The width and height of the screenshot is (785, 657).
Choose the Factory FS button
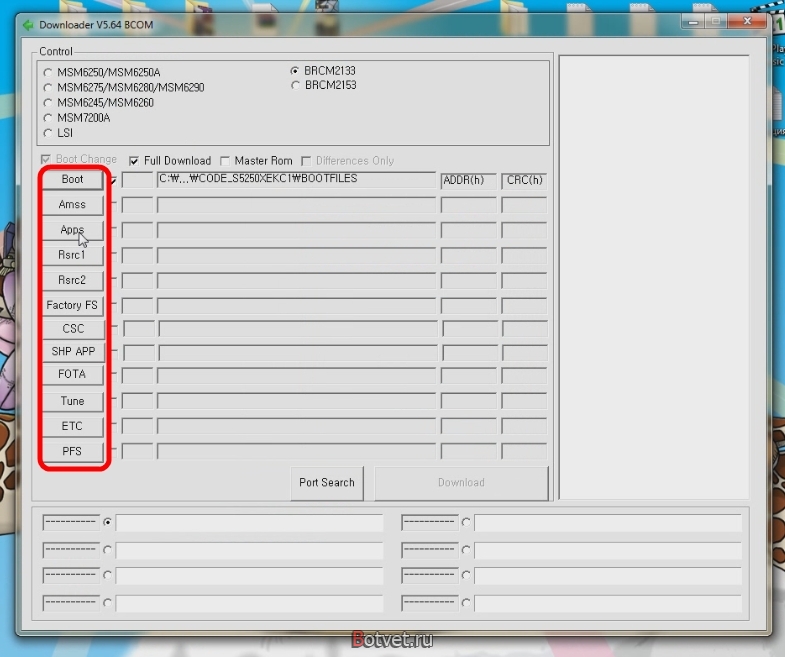pyautogui.click(x=73, y=305)
